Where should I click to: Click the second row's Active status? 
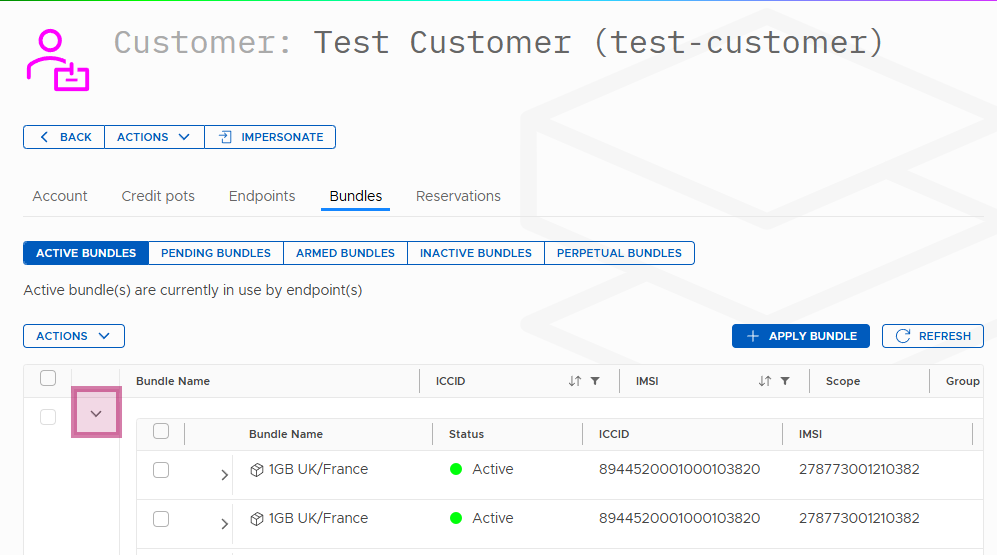[x=481, y=518]
